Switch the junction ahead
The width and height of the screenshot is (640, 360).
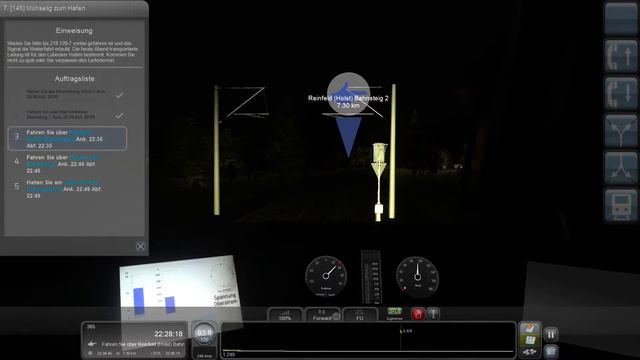click(621, 131)
